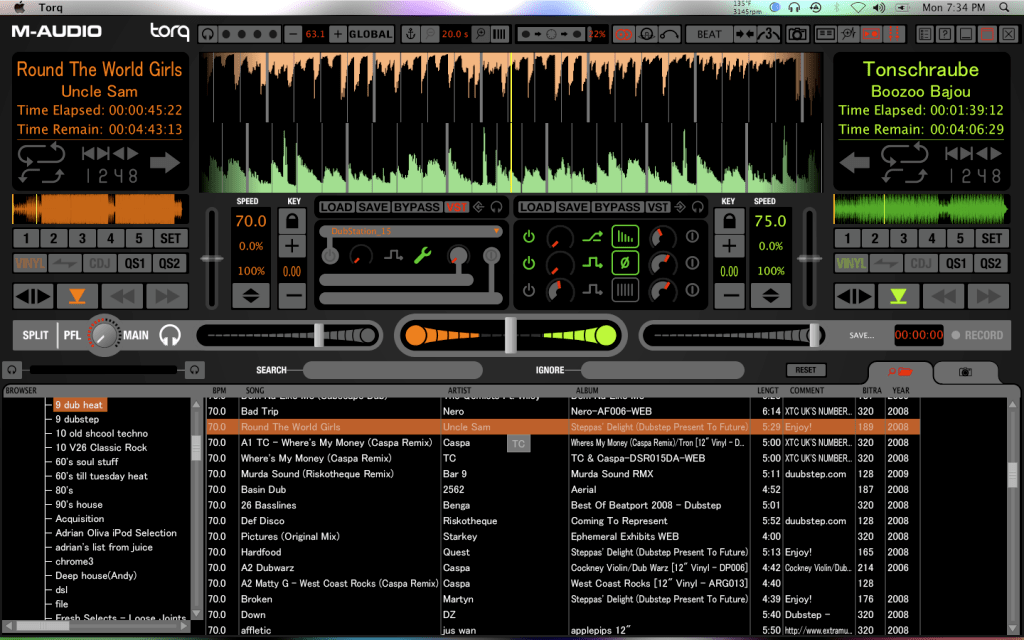Image resolution: width=1024 pixels, height=640 pixels.
Task: Click the curve icon left of BEAT
Action: coord(669,34)
